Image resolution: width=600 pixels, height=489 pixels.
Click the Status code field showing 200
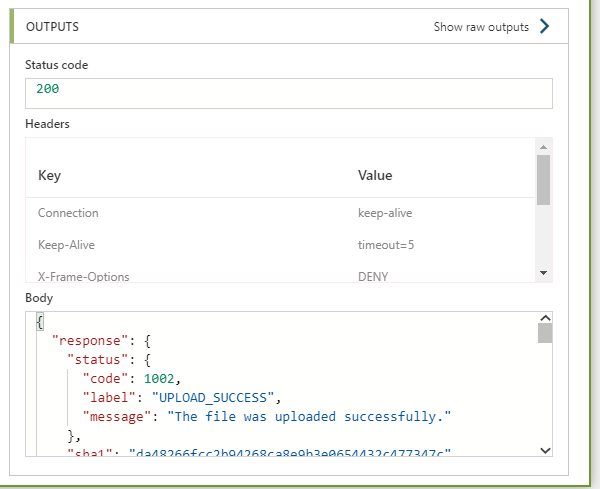pos(288,91)
